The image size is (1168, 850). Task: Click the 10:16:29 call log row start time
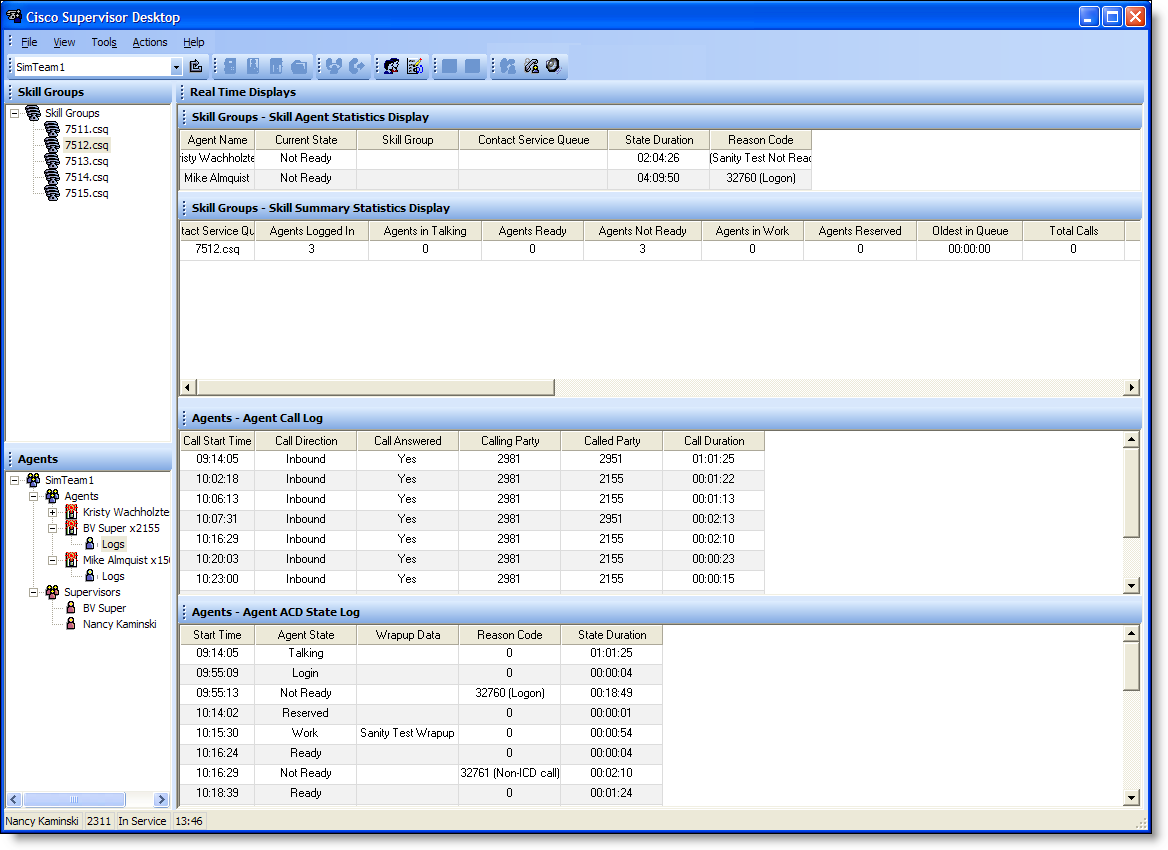[x=217, y=539]
